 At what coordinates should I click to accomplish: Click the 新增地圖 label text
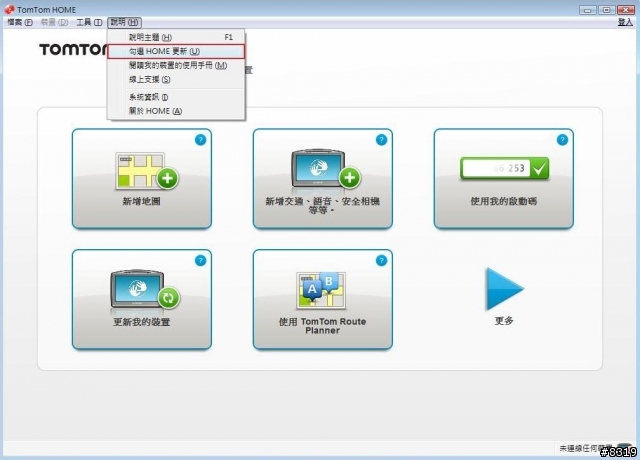coord(142,201)
